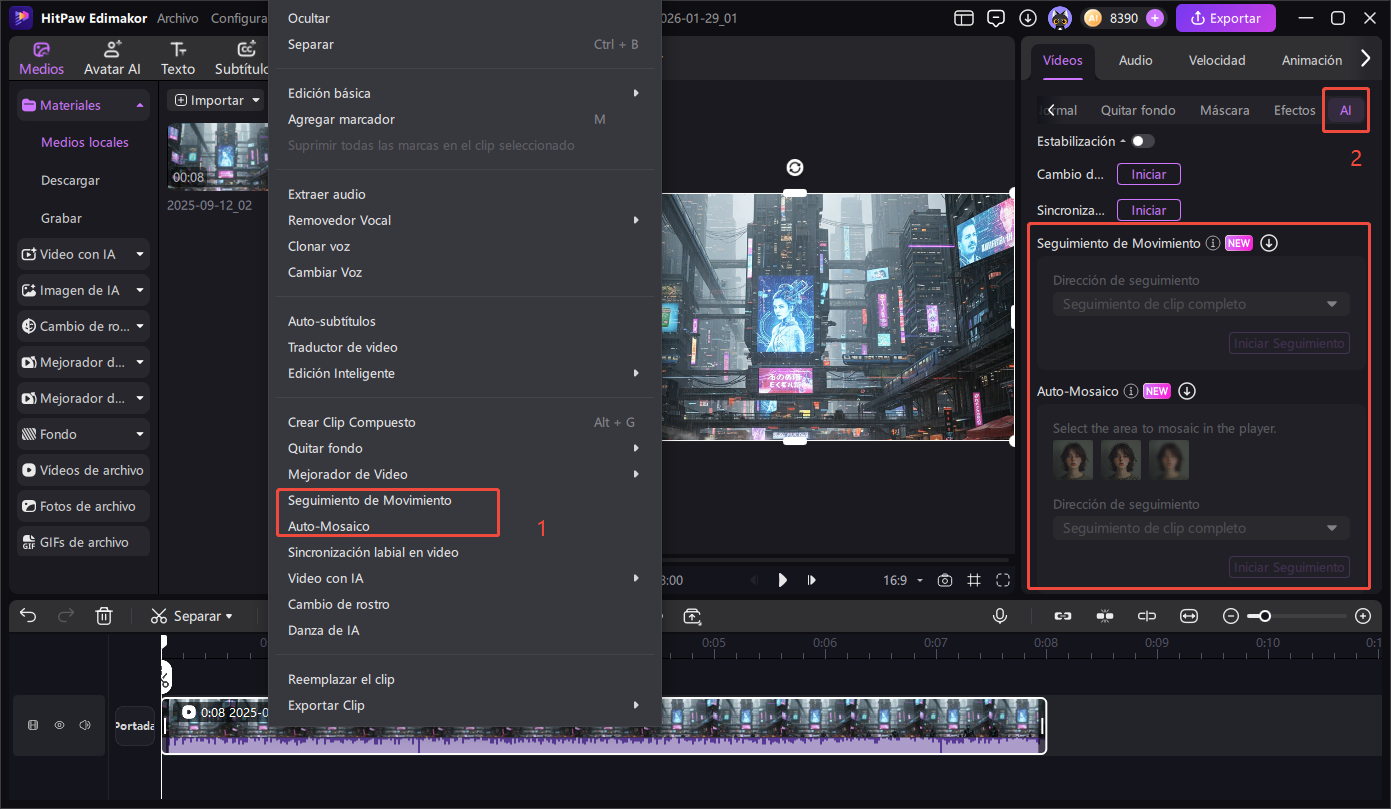Take a snapshot with the camera icon
Viewport: 1391px width, 809px height.
pyautogui.click(x=945, y=580)
